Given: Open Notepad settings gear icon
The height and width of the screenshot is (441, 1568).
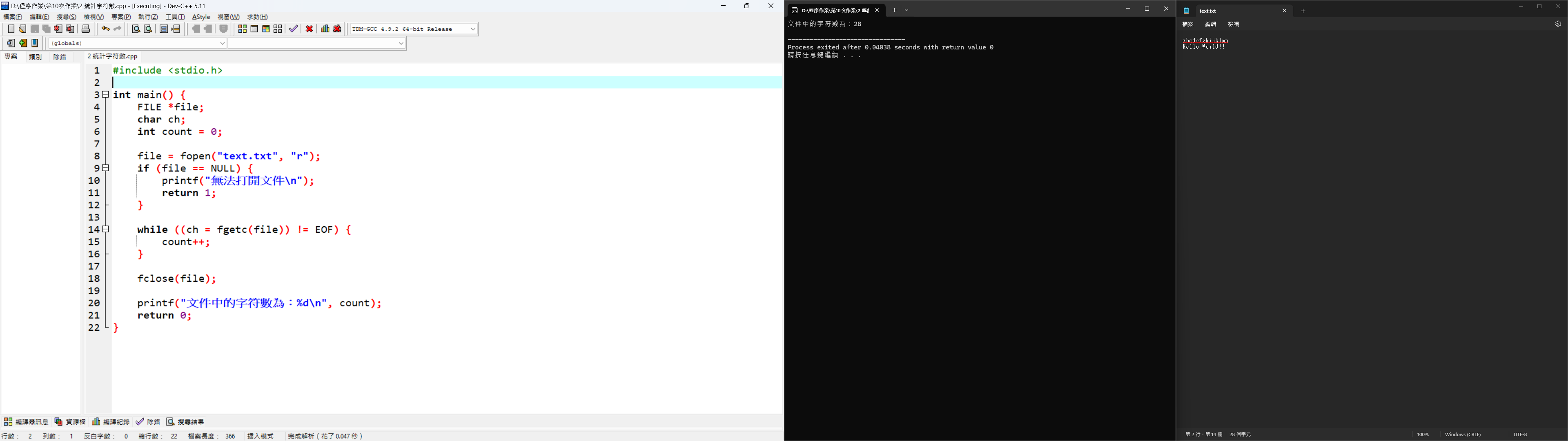Looking at the screenshot, I should tap(1558, 24).
